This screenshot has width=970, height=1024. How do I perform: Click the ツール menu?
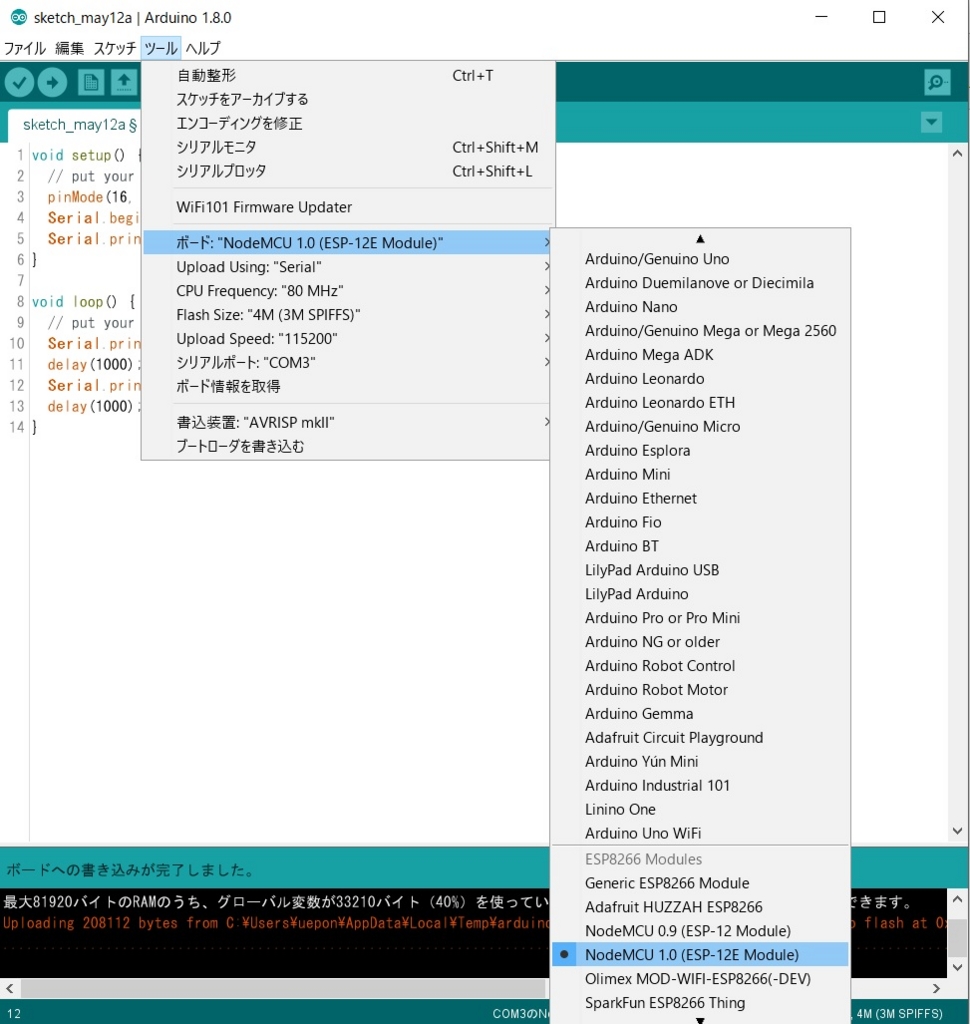(x=161, y=48)
